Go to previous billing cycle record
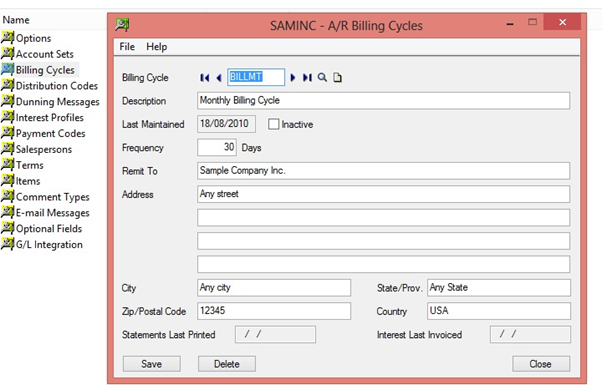The height and width of the screenshot is (385, 602). [219, 78]
